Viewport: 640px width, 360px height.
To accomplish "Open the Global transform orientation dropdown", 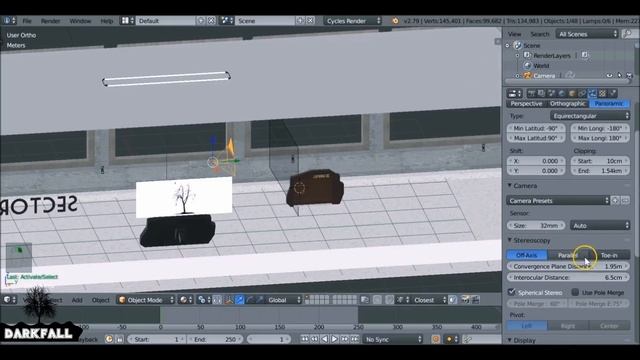I will click(284, 300).
